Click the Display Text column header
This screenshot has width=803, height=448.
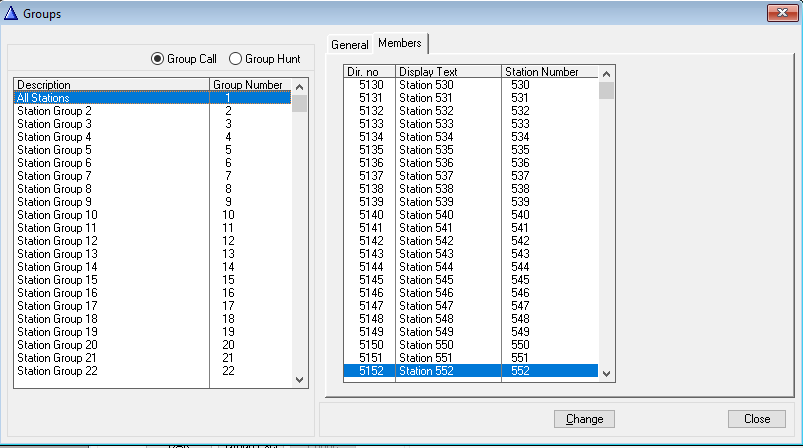point(448,72)
